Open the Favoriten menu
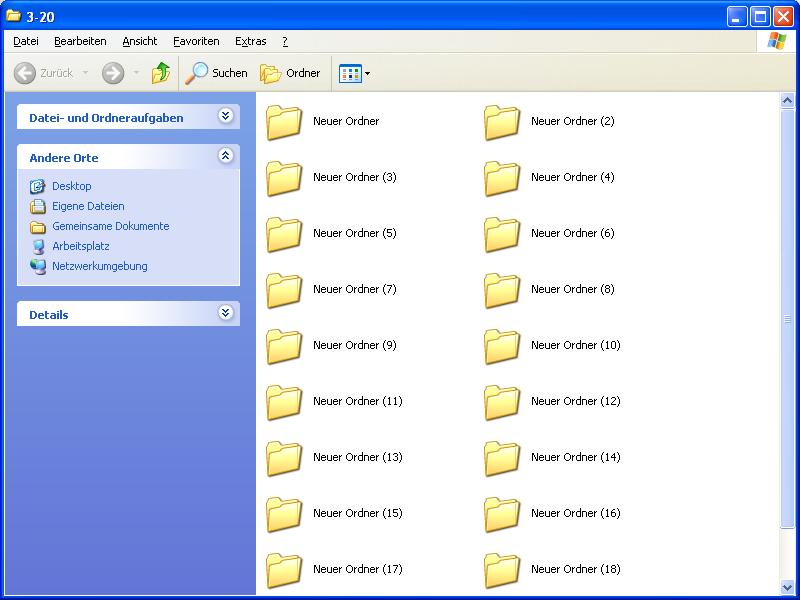The width and height of the screenshot is (800, 600). 196,41
